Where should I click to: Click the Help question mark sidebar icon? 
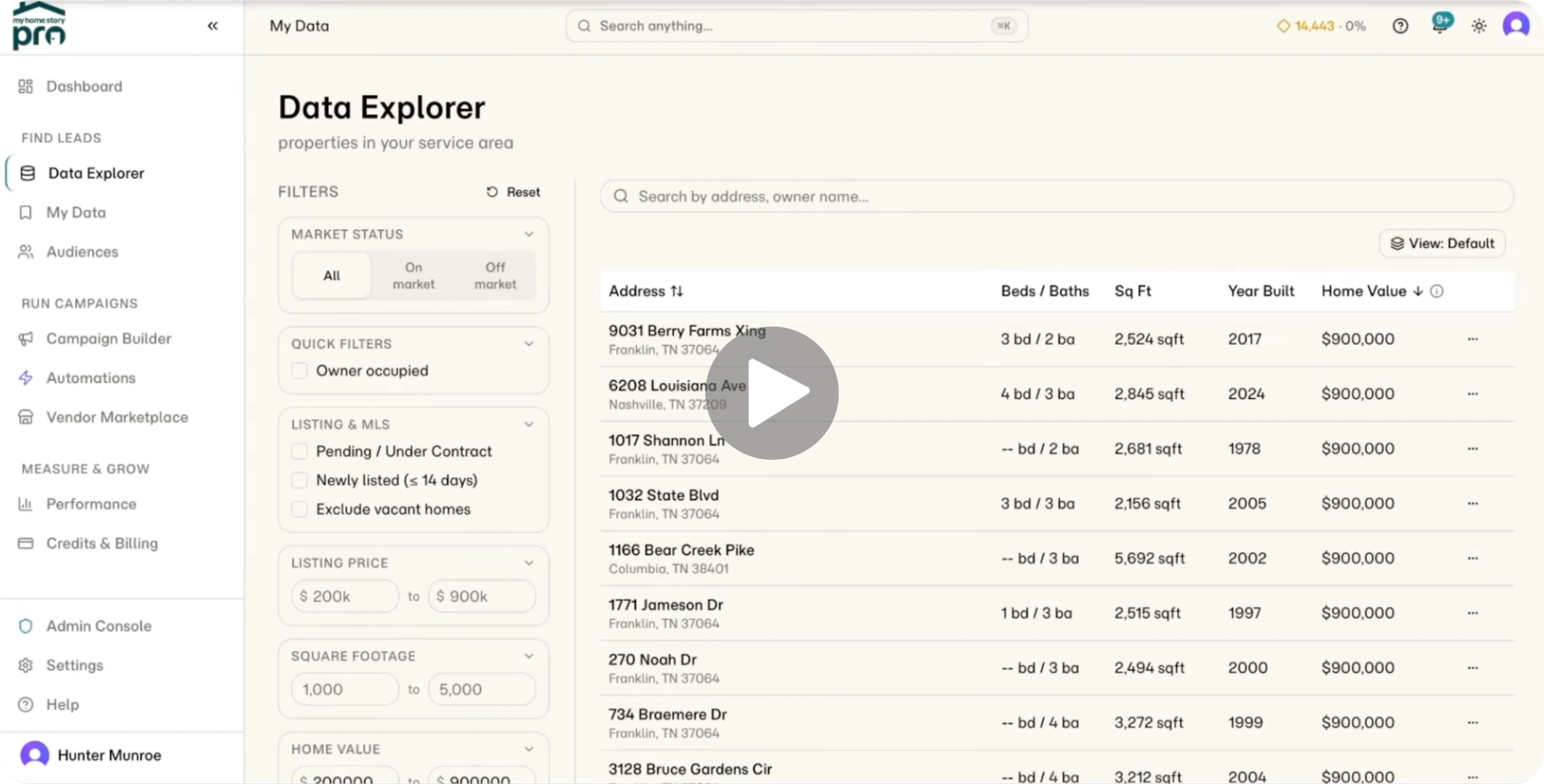(26, 704)
